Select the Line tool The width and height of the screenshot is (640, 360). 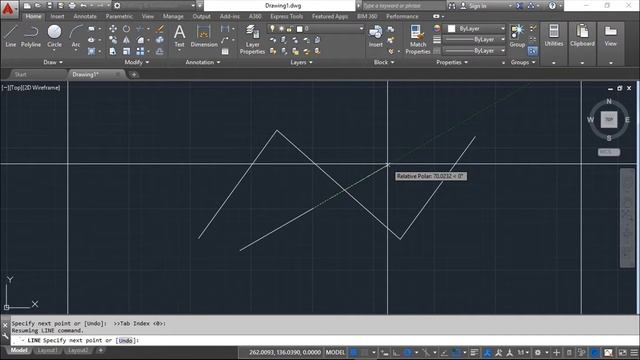tap(11, 36)
